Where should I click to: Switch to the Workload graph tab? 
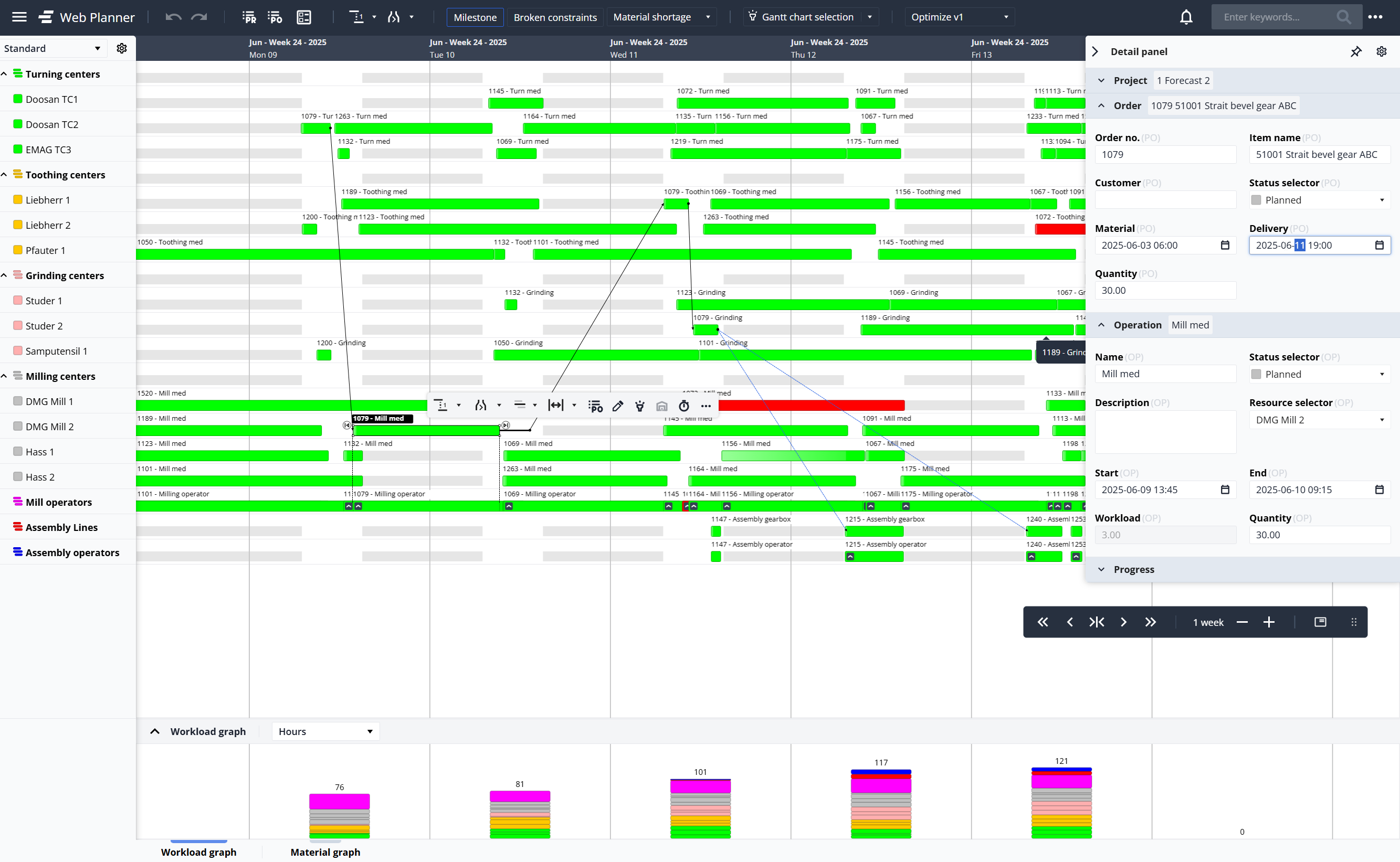[198, 853]
